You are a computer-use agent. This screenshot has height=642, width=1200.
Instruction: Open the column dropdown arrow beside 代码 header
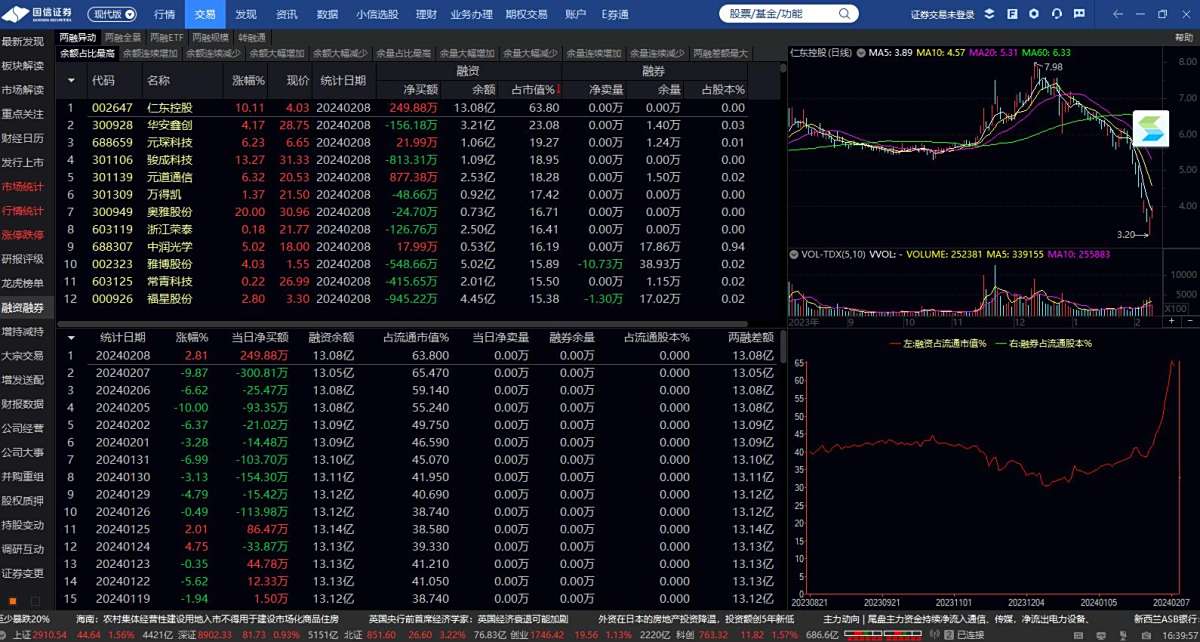(72, 80)
